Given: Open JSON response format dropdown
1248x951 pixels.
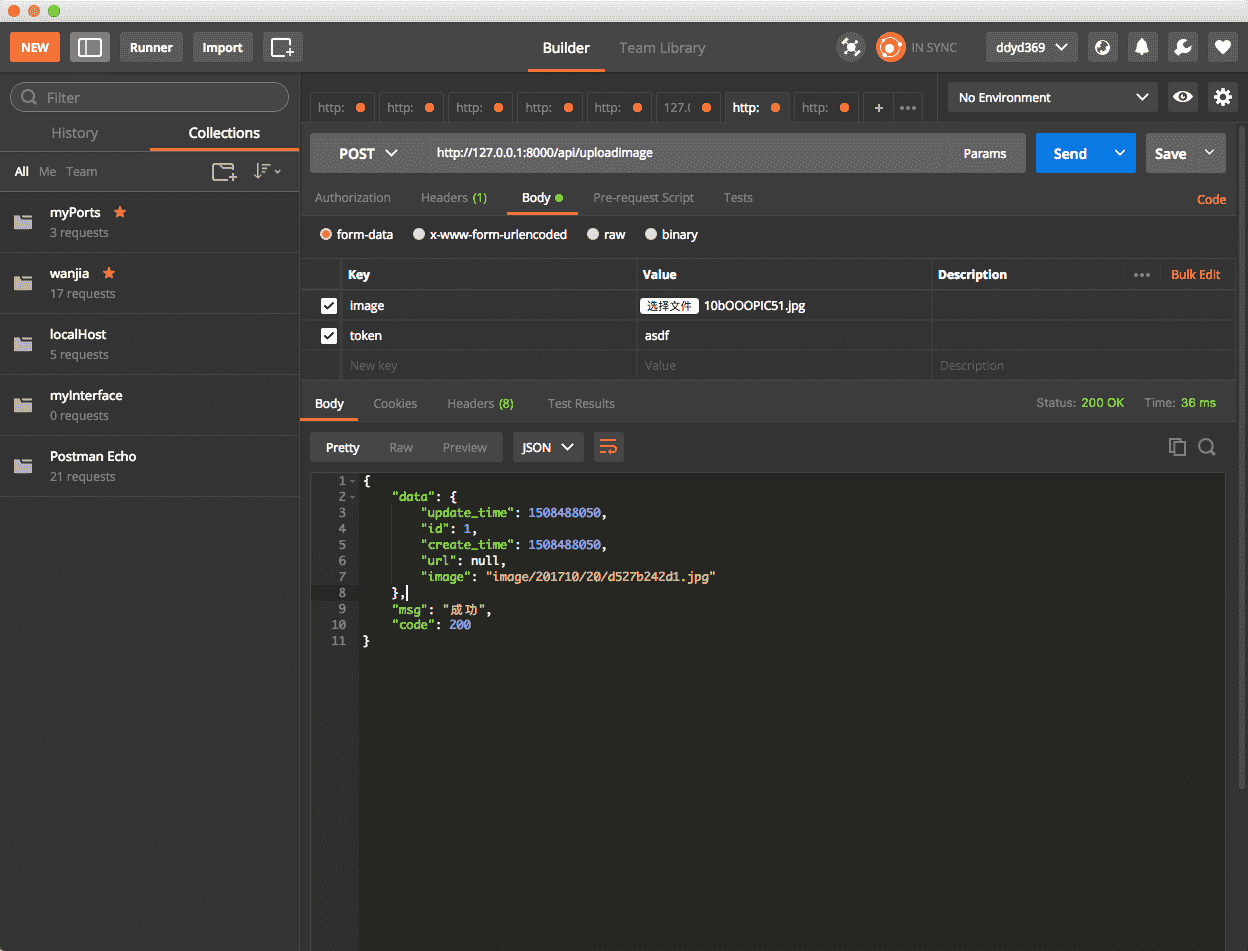Looking at the screenshot, I should point(548,447).
